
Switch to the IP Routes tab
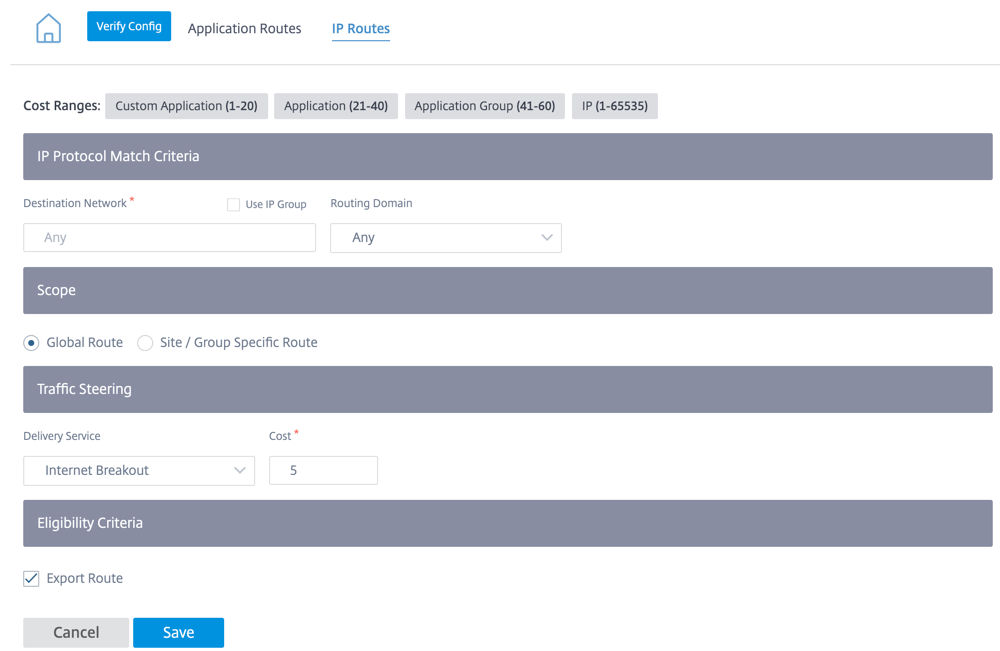(x=360, y=29)
